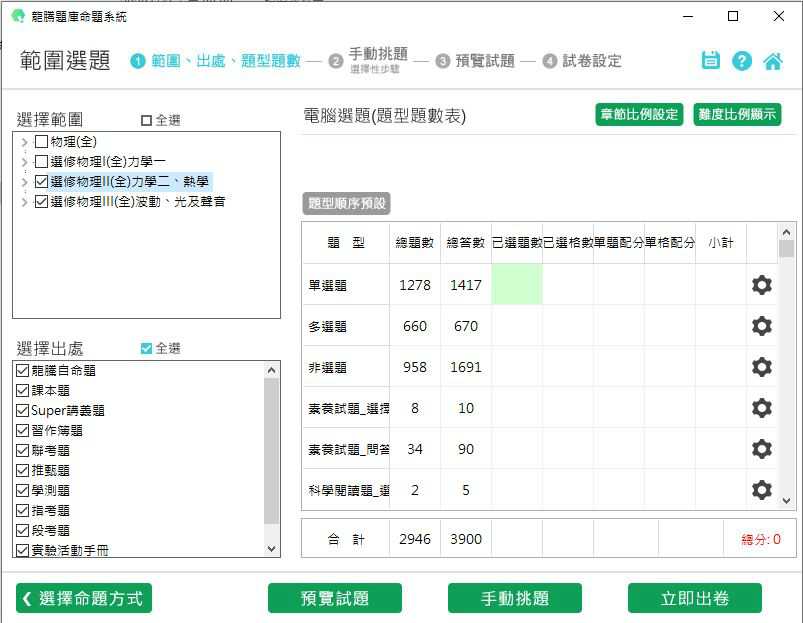Click 題型順序預設 button
This screenshot has height=623, width=803.
346,203
